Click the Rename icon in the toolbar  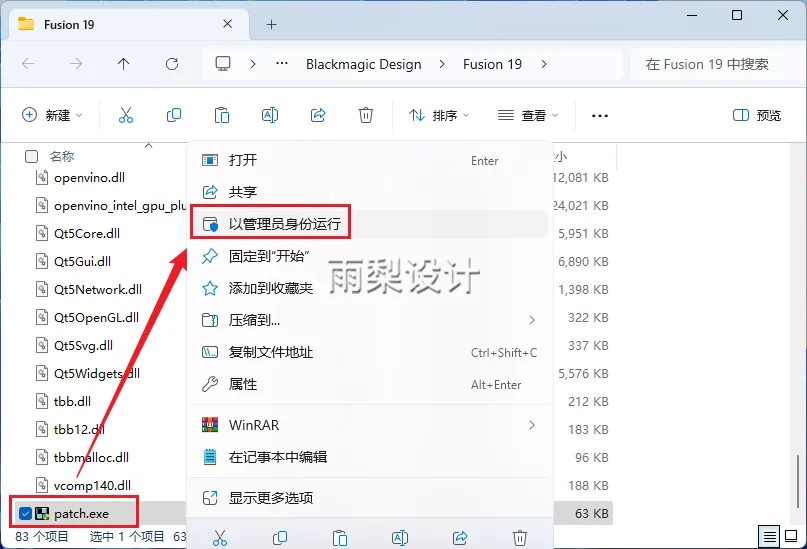tap(270, 115)
